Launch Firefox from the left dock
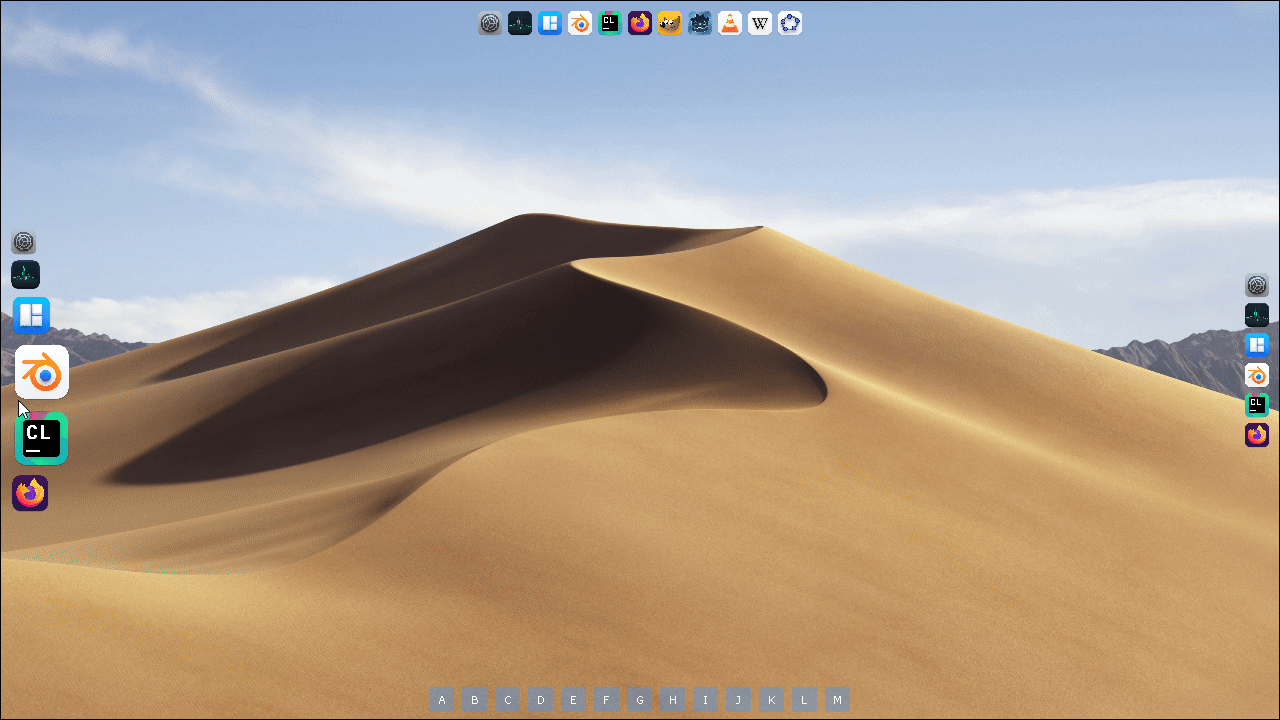1280x720 pixels. point(30,492)
